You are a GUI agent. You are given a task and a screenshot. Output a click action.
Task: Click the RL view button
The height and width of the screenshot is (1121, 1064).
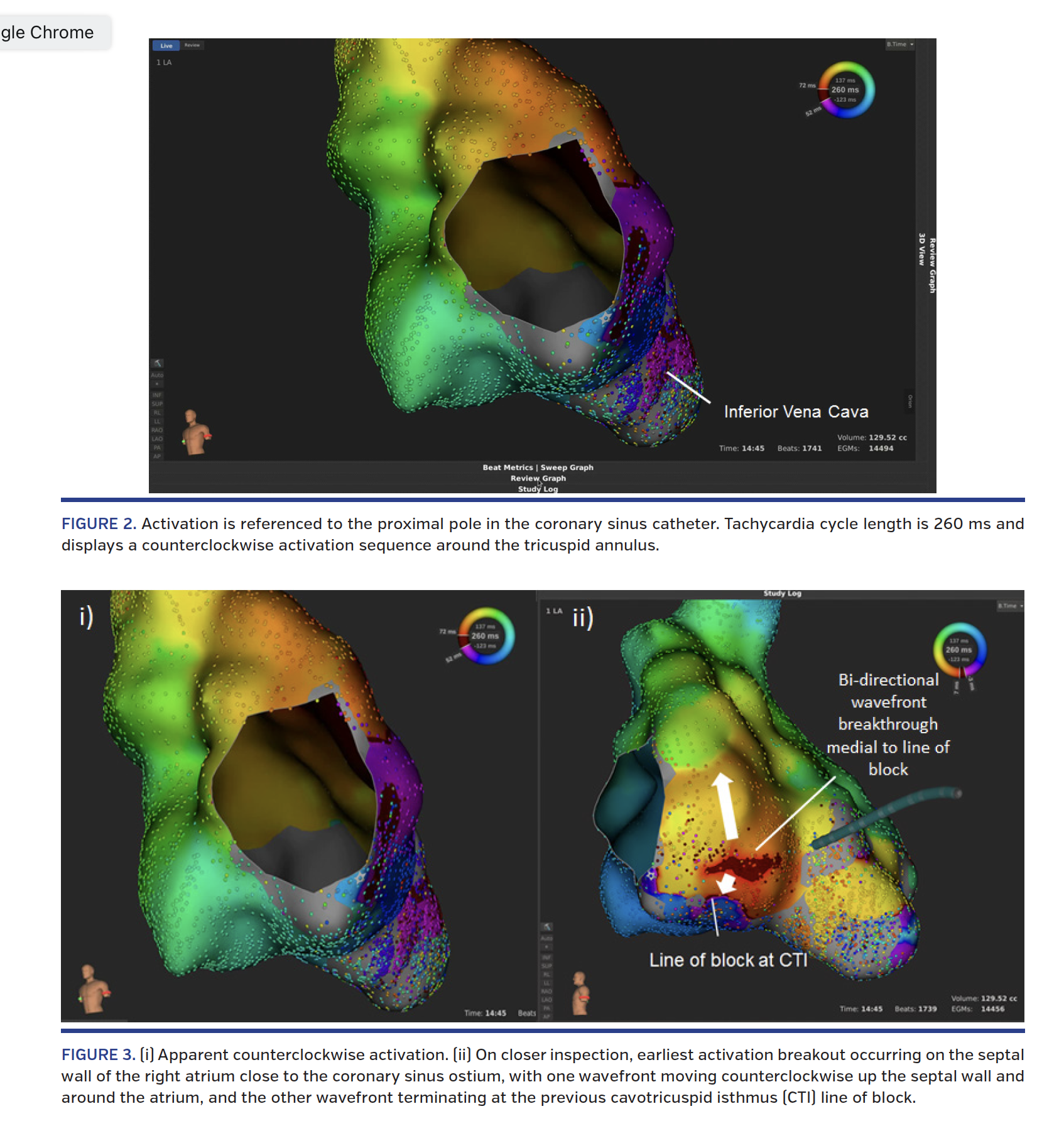pyautogui.click(x=157, y=412)
